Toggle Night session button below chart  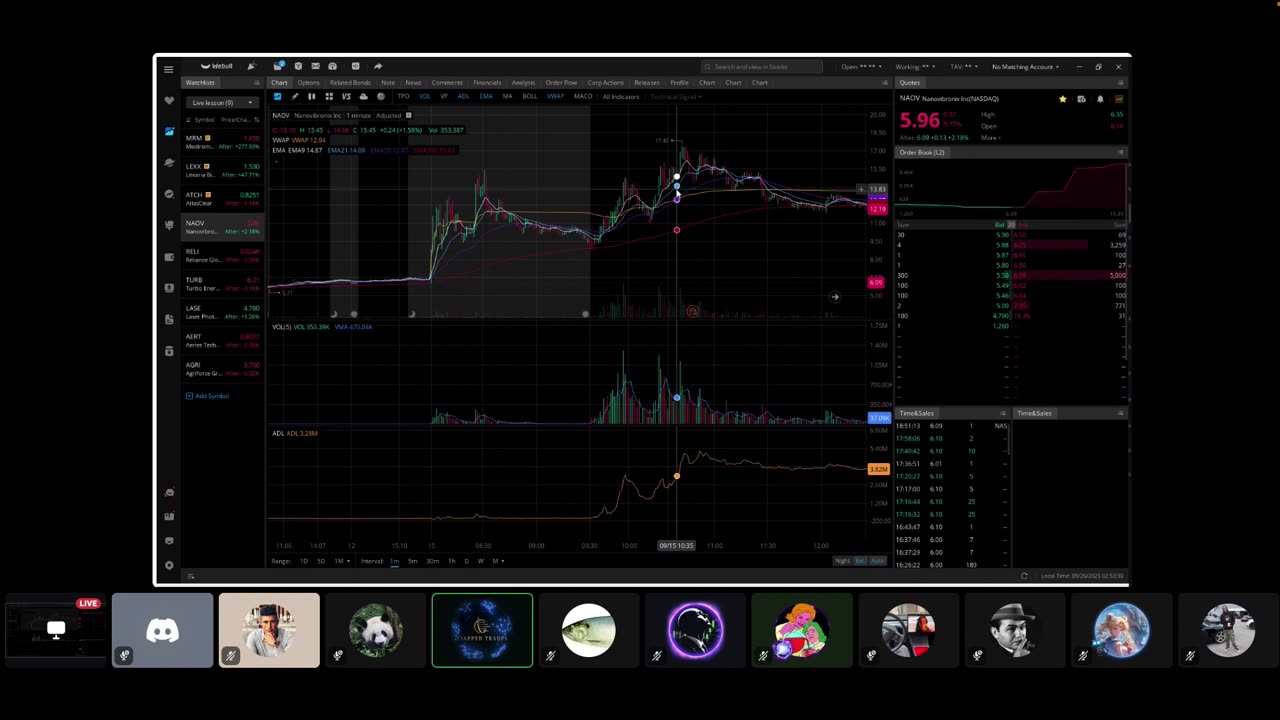pos(842,561)
